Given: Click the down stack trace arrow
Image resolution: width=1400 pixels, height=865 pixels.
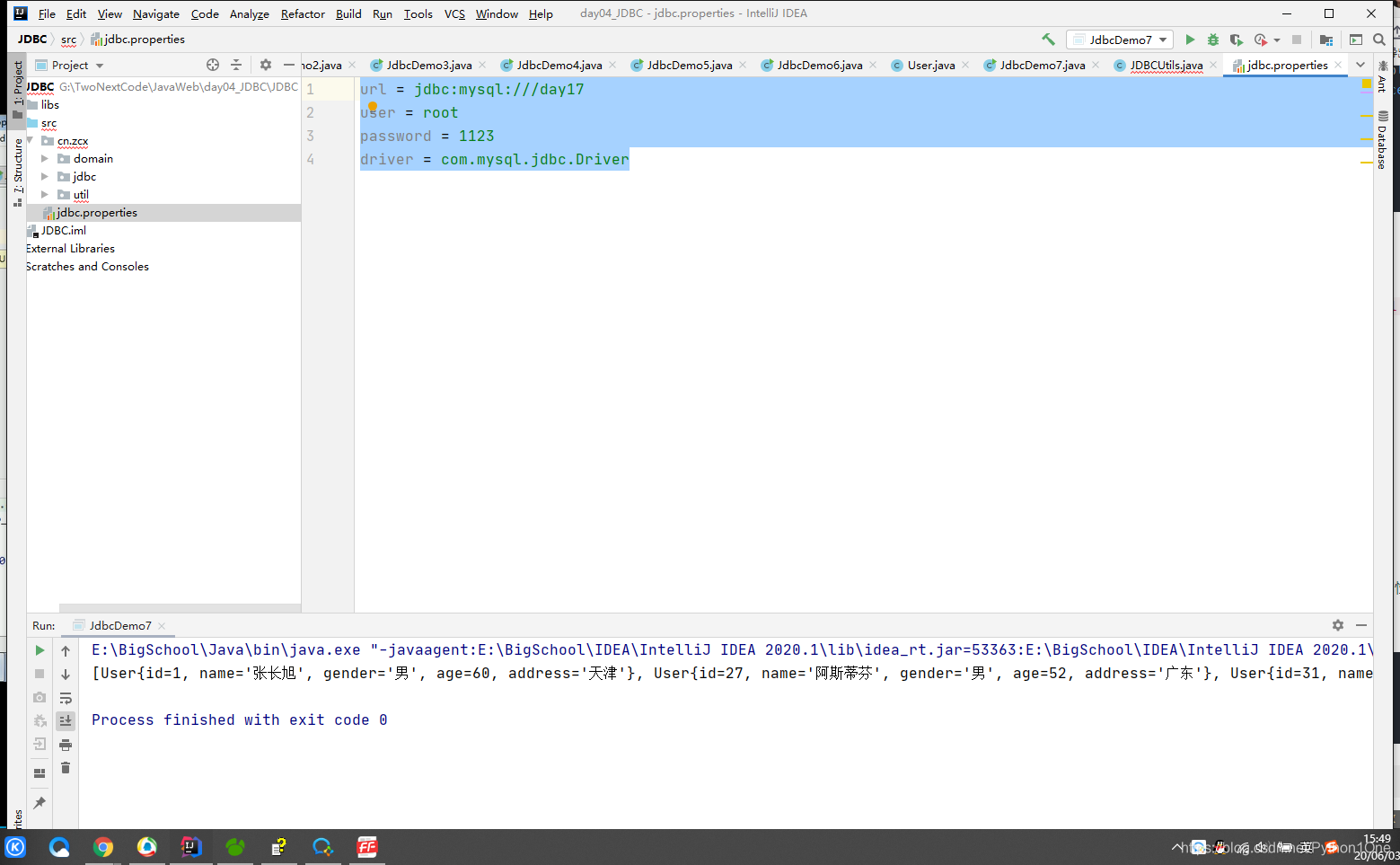Looking at the screenshot, I should 66,675.
